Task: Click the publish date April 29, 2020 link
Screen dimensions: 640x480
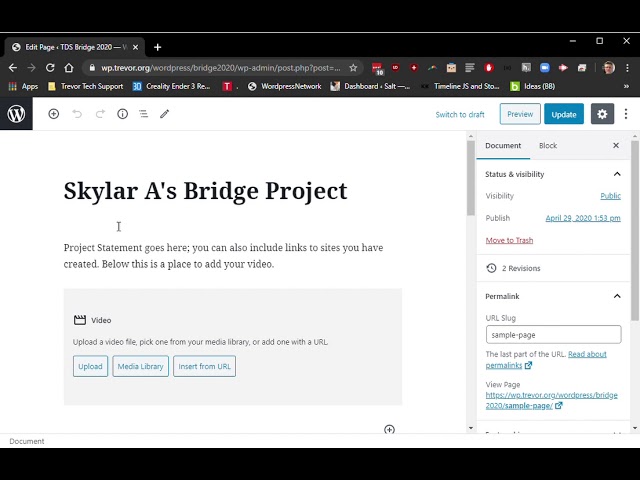Action: click(x=583, y=218)
